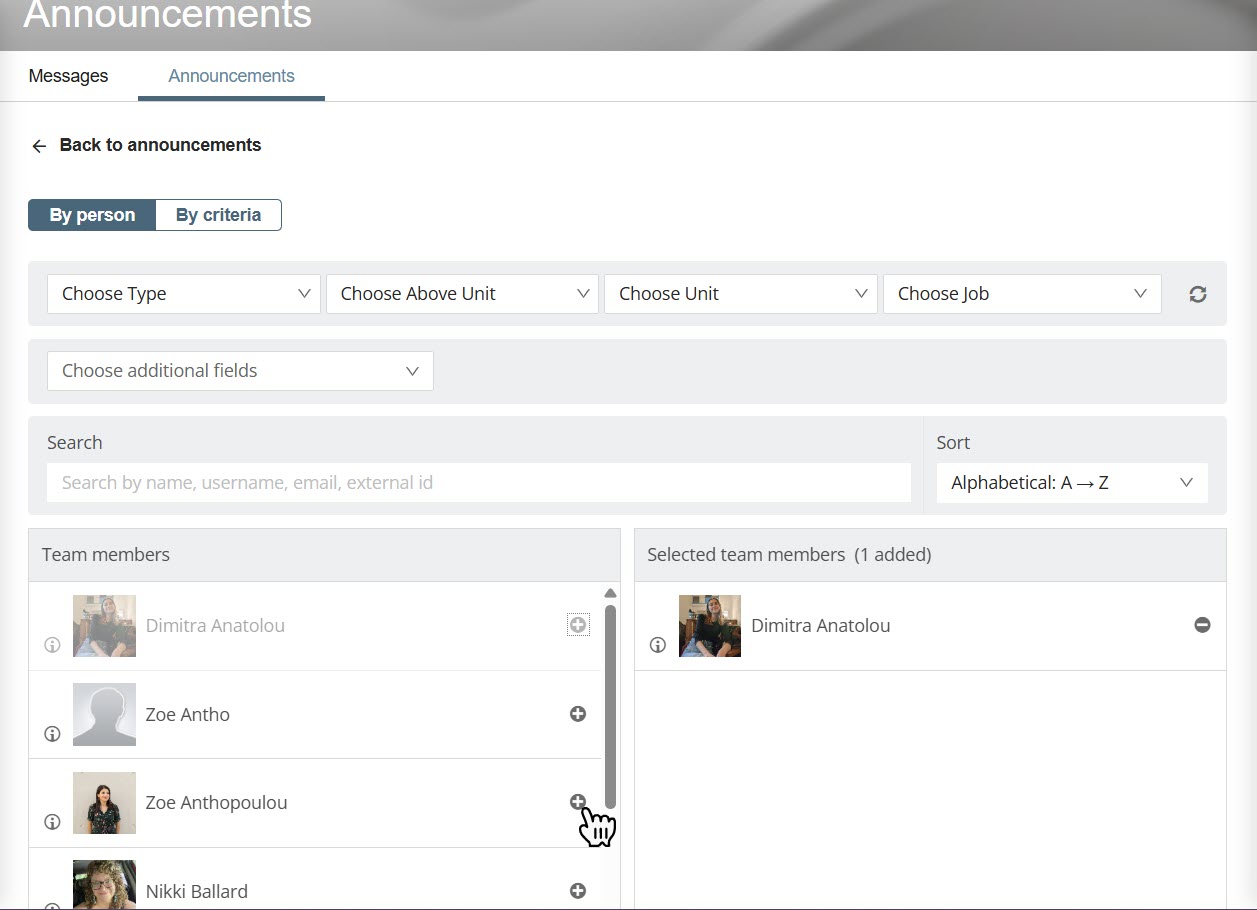
Task: Select the Announcements tab
Action: coord(231,76)
